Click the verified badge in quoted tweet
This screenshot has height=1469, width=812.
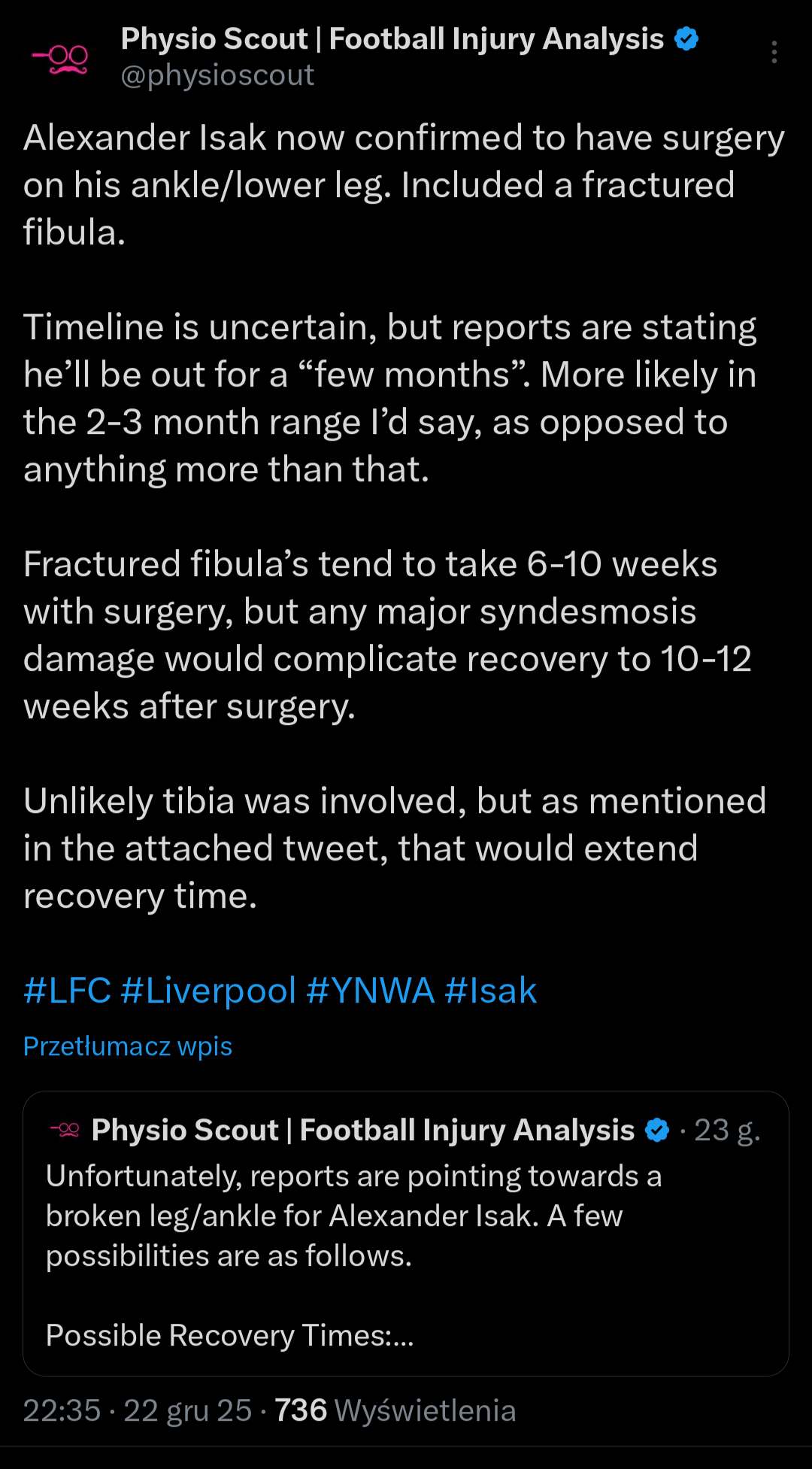(x=658, y=1130)
